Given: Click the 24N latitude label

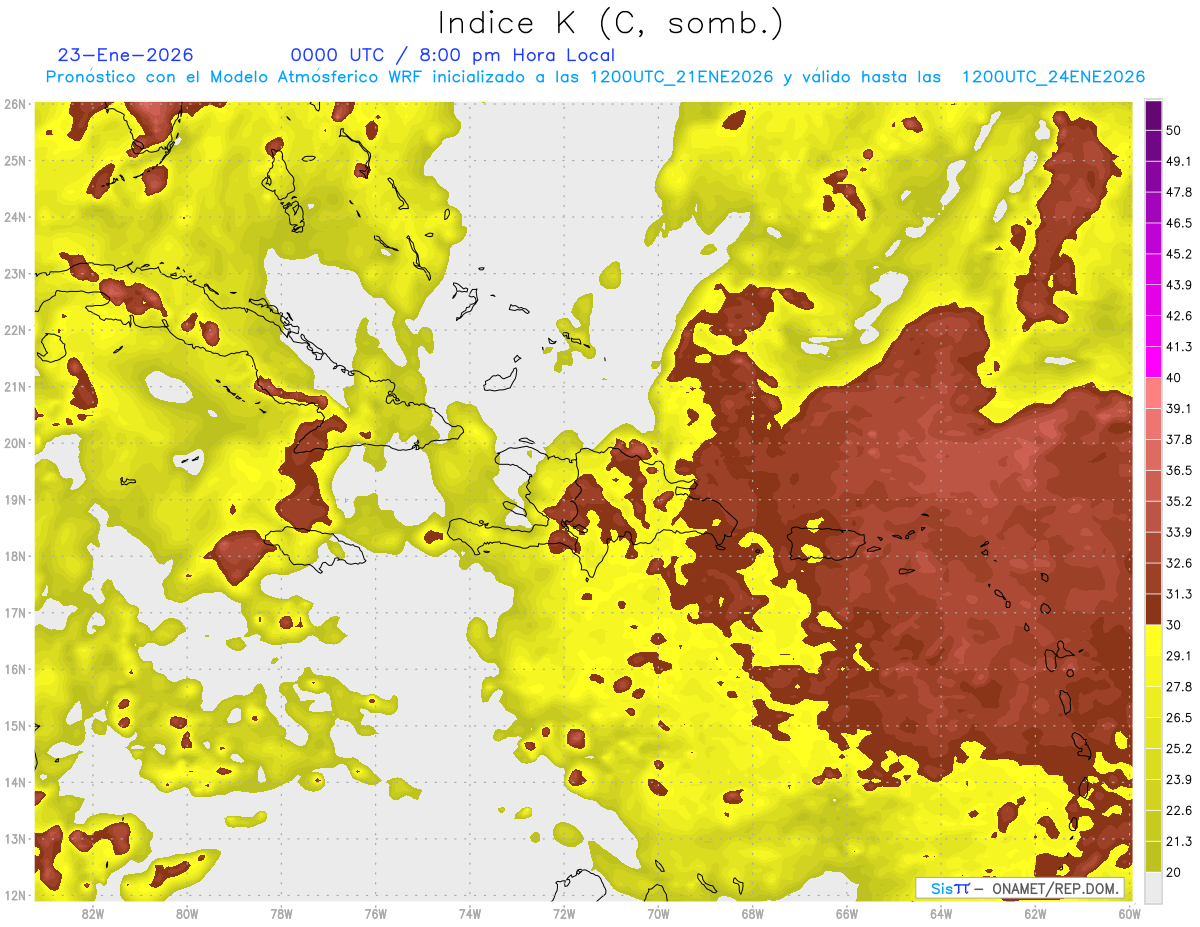Looking at the screenshot, I should (x=15, y=217).
